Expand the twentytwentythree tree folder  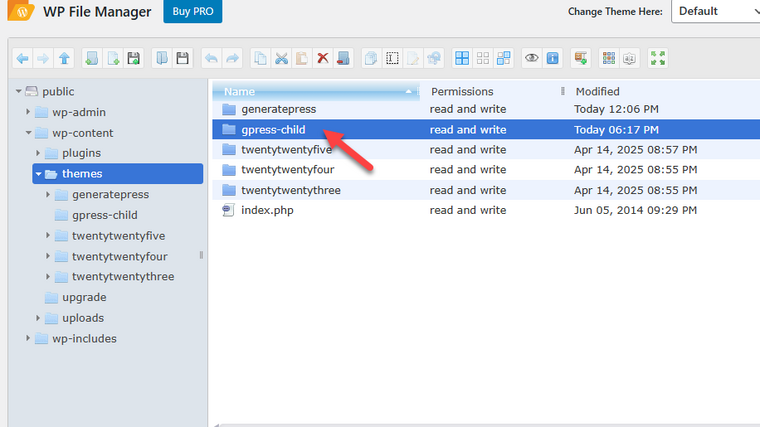coord(48,277)
